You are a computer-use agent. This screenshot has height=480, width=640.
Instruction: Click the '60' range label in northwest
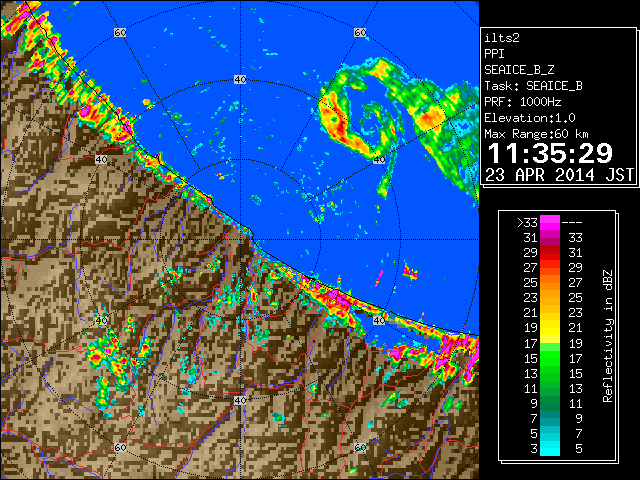pos(120,32)
